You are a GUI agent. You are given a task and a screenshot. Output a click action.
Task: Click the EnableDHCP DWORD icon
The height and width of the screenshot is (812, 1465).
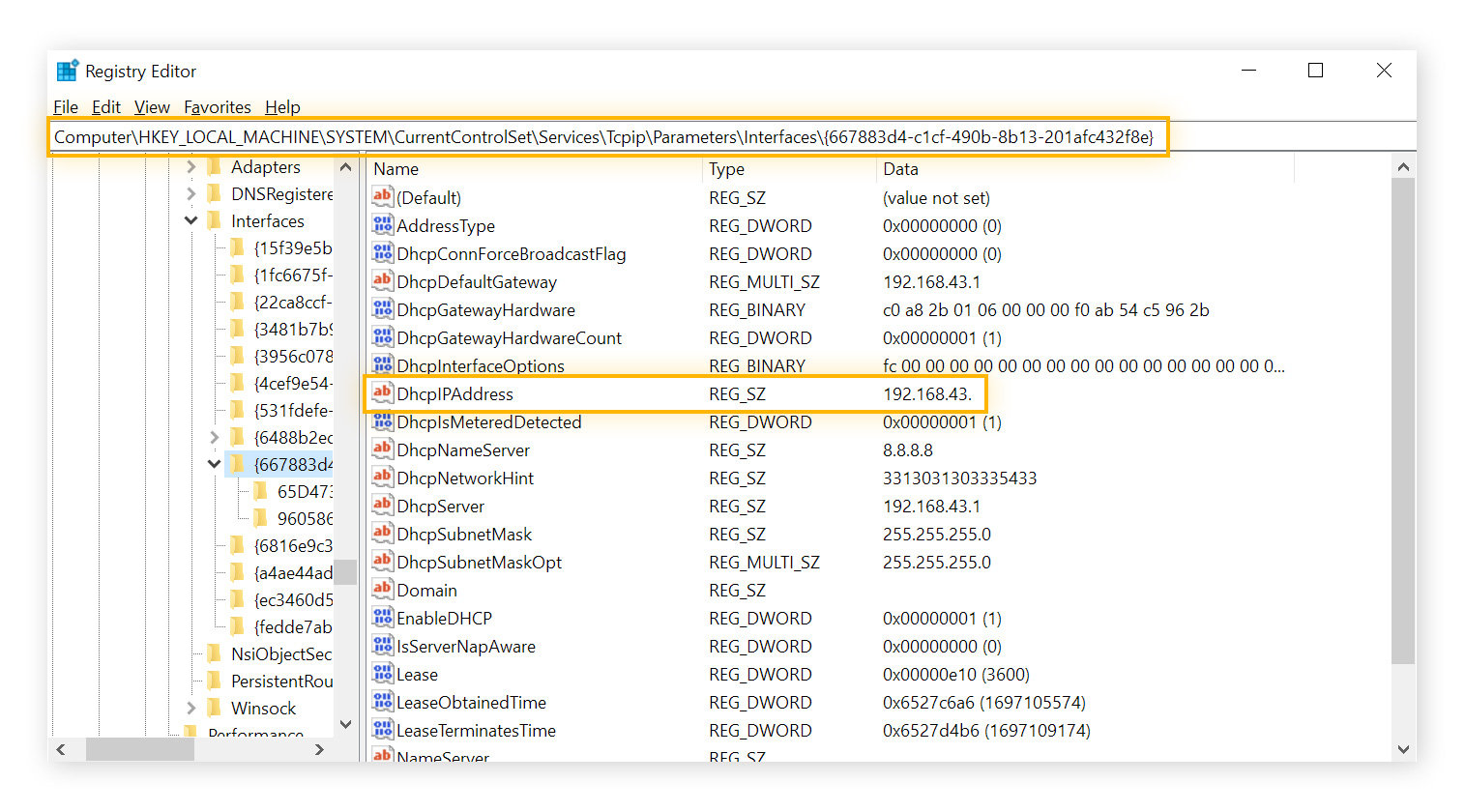(x=383, y=618)
